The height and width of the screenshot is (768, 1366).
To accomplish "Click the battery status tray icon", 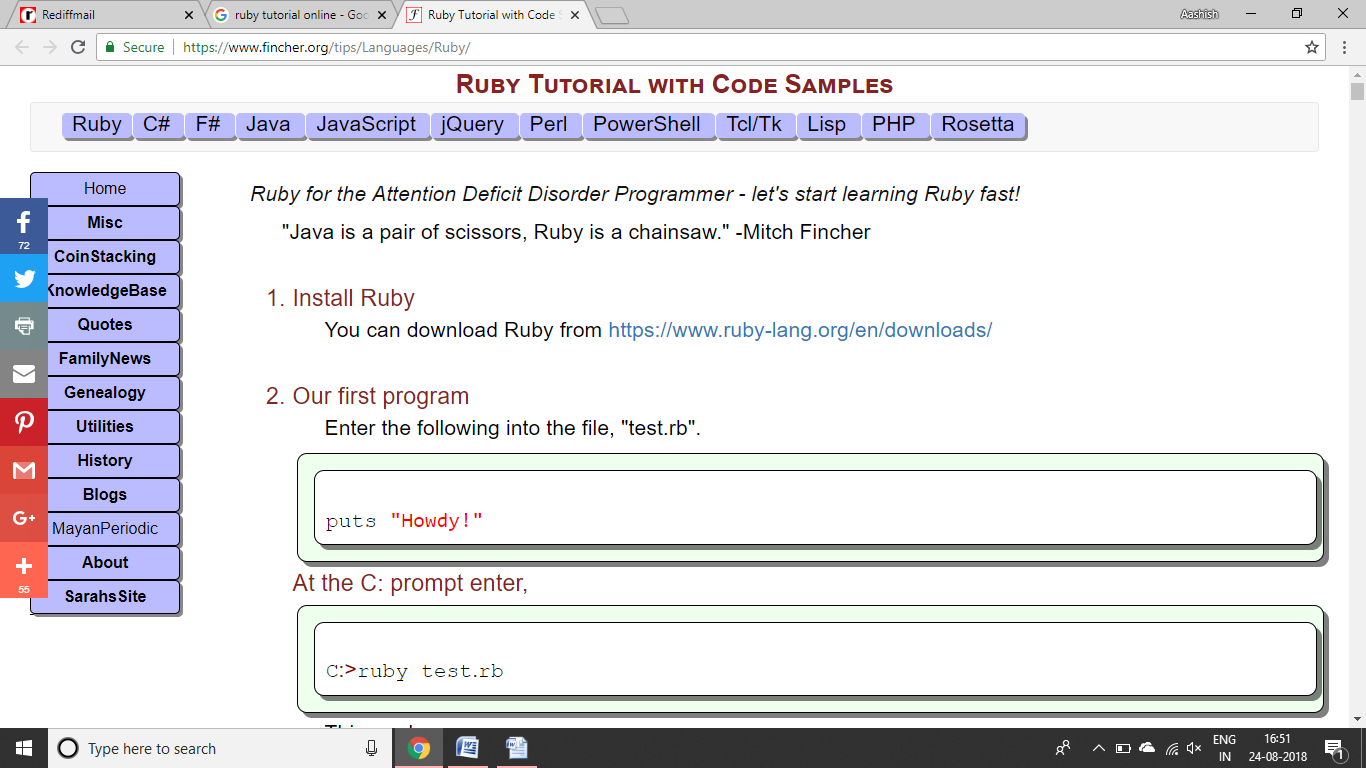I will tap(1122, 748).
